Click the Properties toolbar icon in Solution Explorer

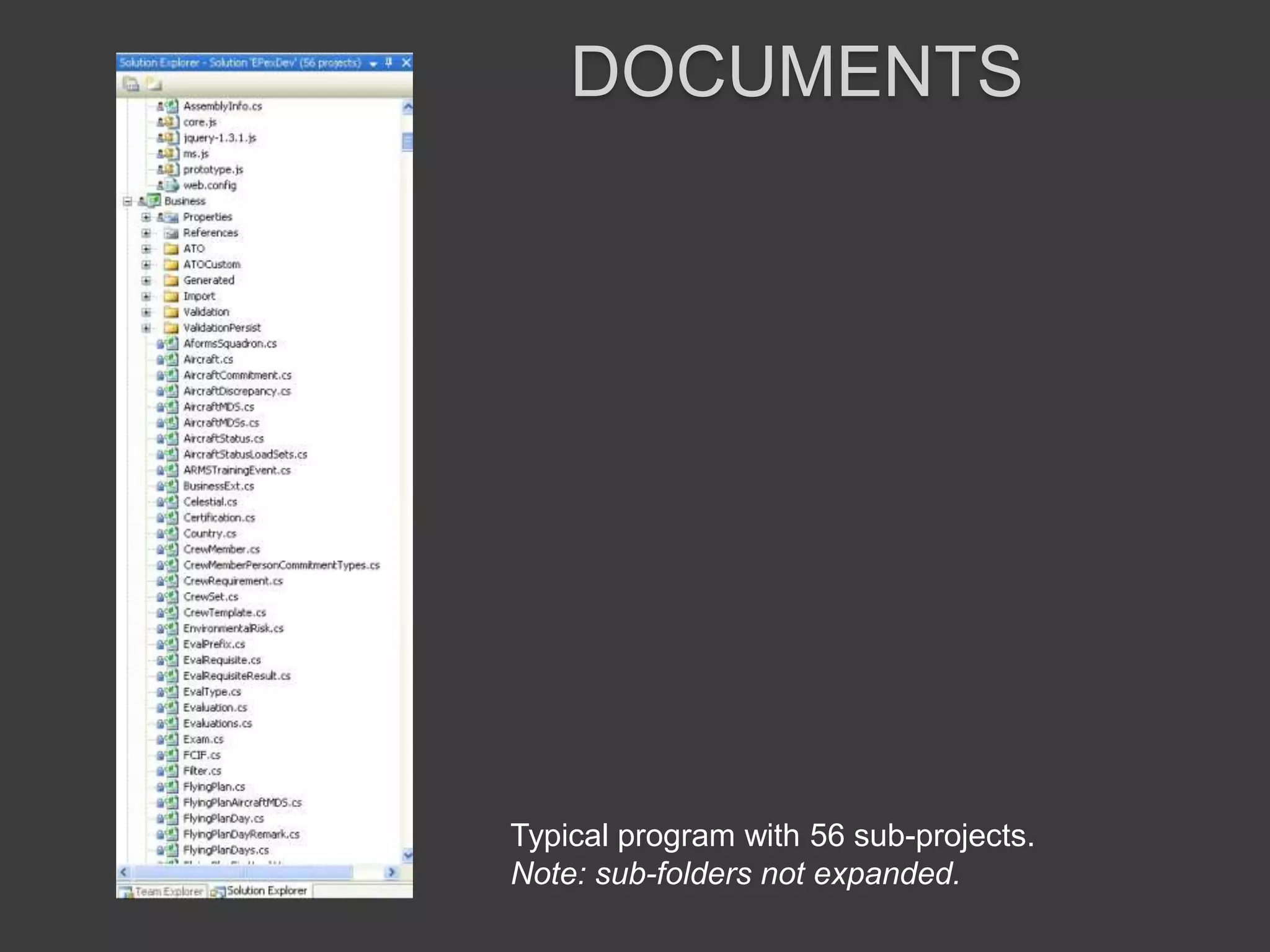tap(131, 84)
